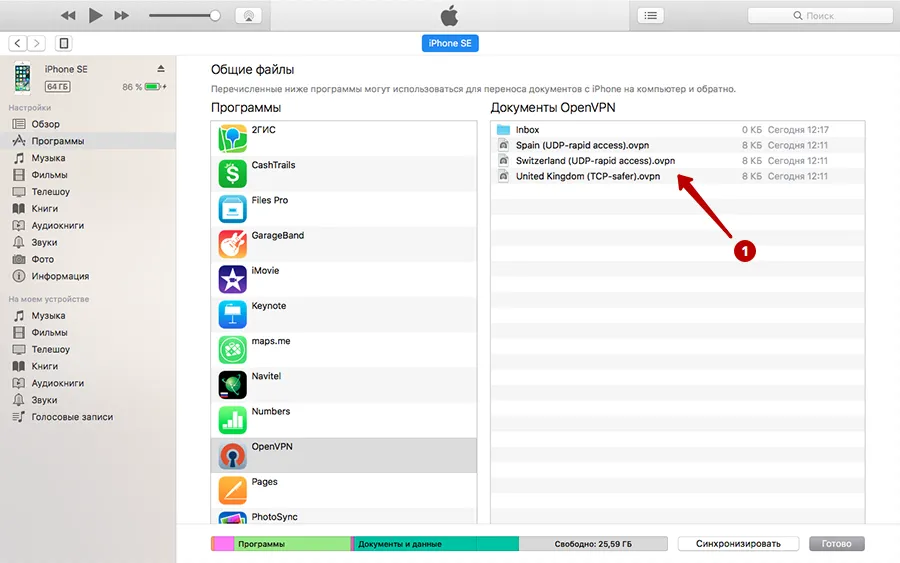Click the Синхронизировать button
Viewport: 900px width, 563px height.
click(738, 543)
